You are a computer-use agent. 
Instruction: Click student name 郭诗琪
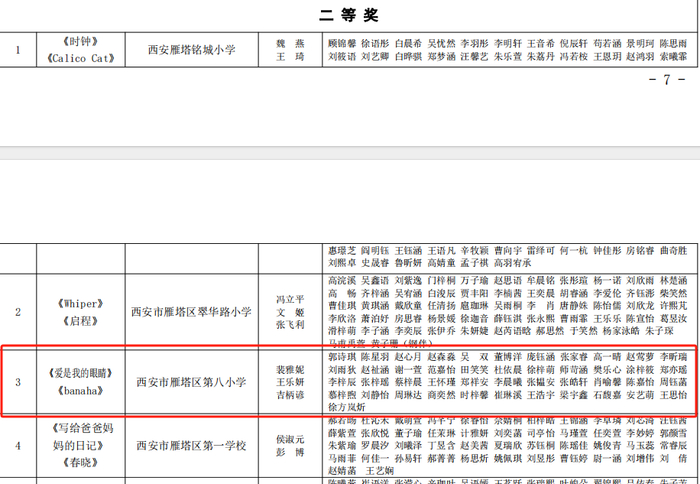click(x=342, y=357)
